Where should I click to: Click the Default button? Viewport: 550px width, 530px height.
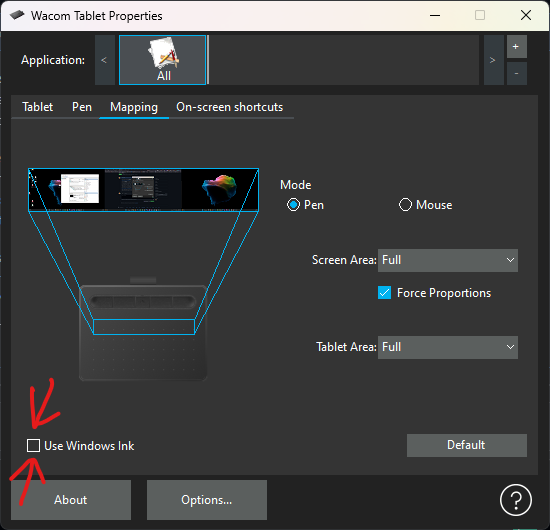(467, 445)
